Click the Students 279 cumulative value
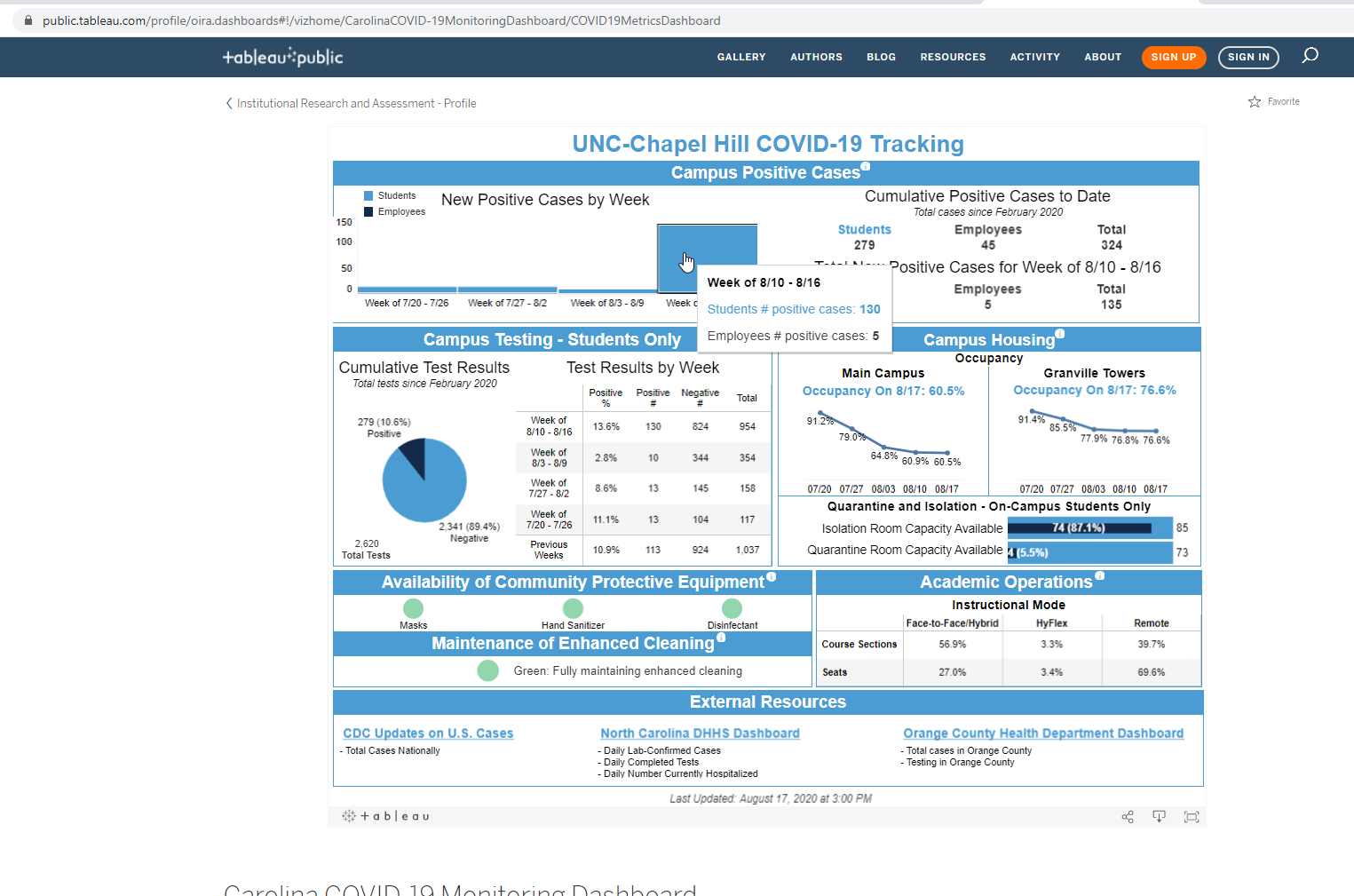Image resolution: width=1354 pixels, height=896 pixels. click(x=865, y=245)
